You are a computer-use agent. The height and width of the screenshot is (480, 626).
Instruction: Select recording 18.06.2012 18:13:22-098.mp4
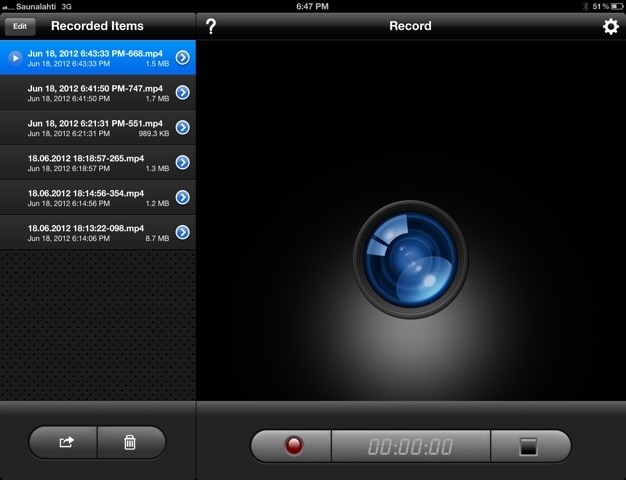pyautogui.click(x=98, y=232)
